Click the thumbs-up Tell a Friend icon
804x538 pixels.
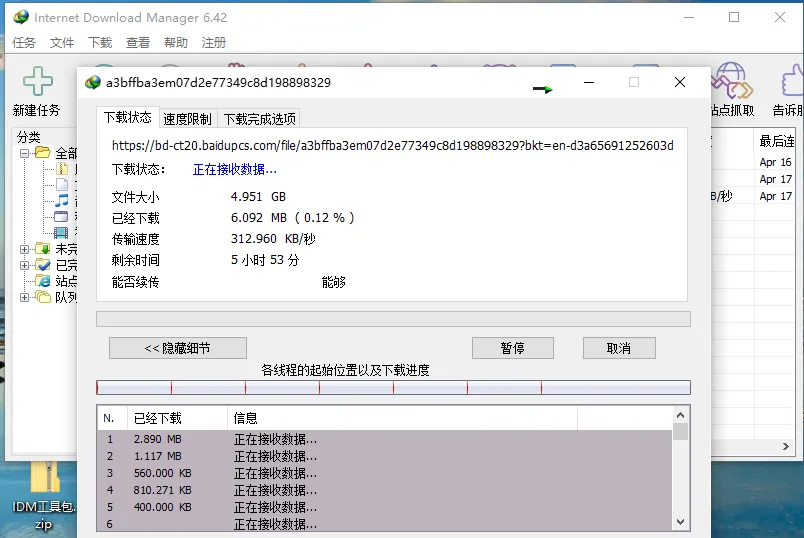(793, 81)
